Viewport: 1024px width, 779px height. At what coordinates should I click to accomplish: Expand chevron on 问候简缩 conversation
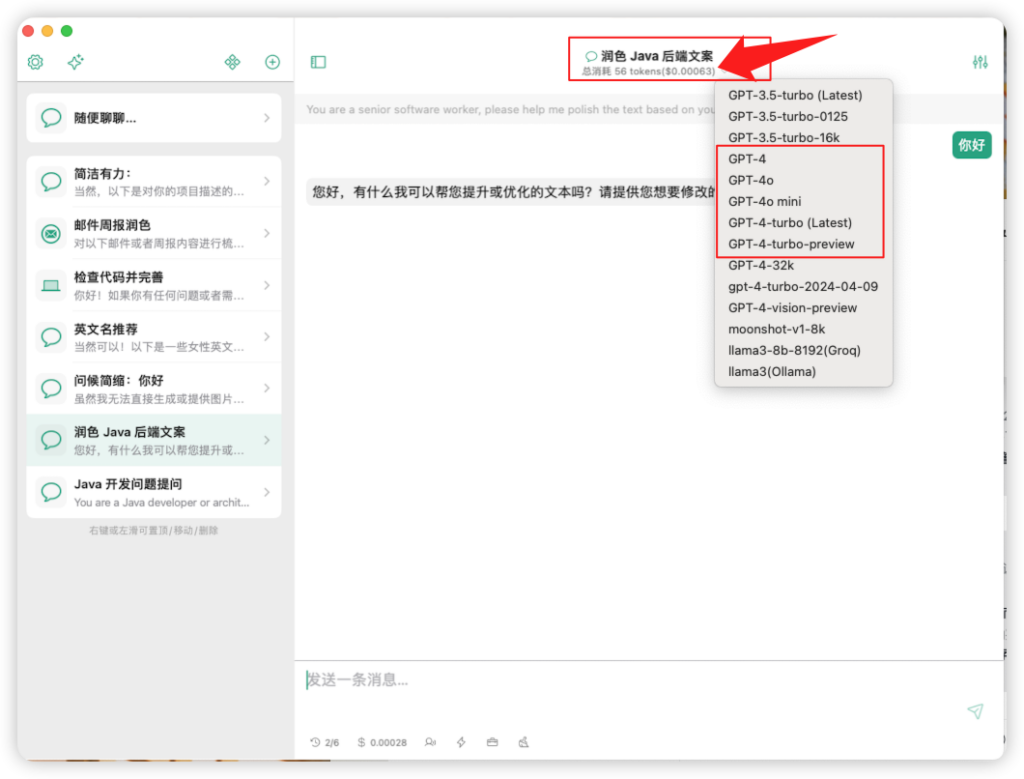click(266, 389)
